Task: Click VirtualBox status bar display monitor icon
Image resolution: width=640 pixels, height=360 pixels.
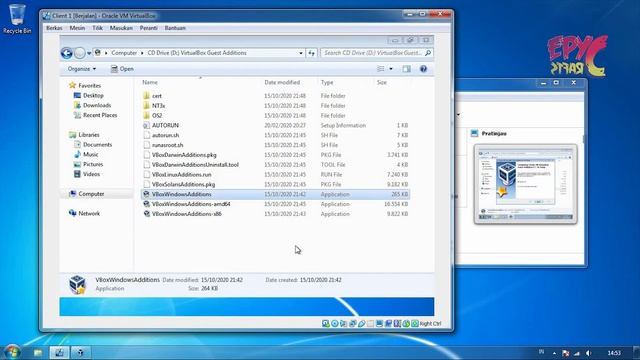Action: (380, 324)
